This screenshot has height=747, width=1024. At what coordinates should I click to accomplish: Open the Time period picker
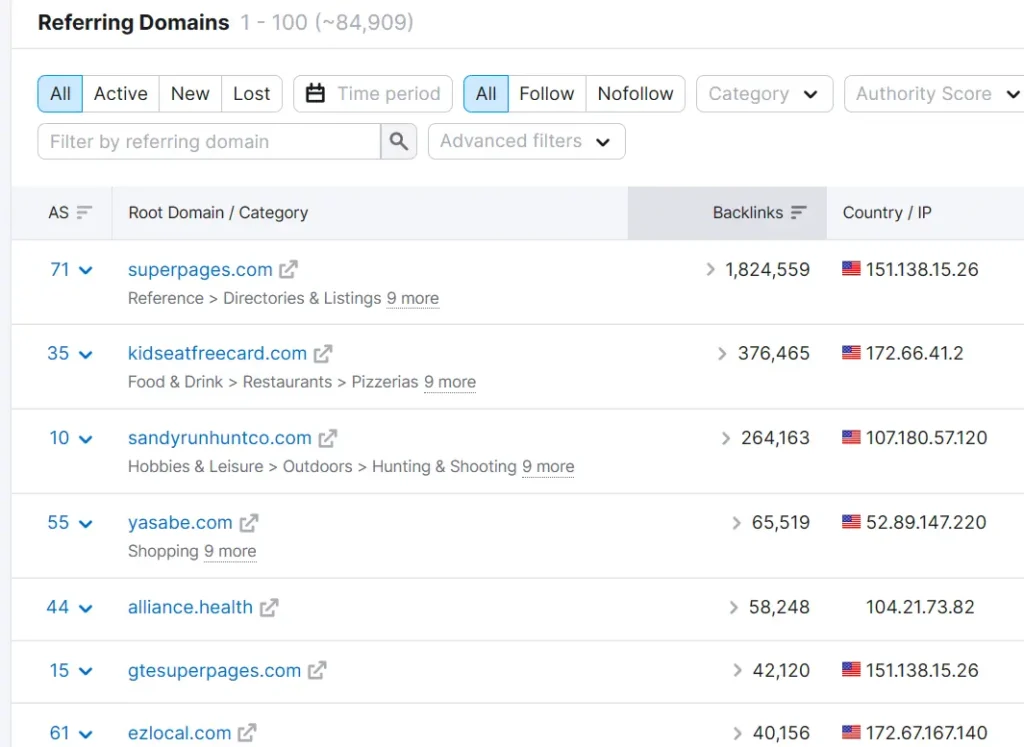pos(373,93)
